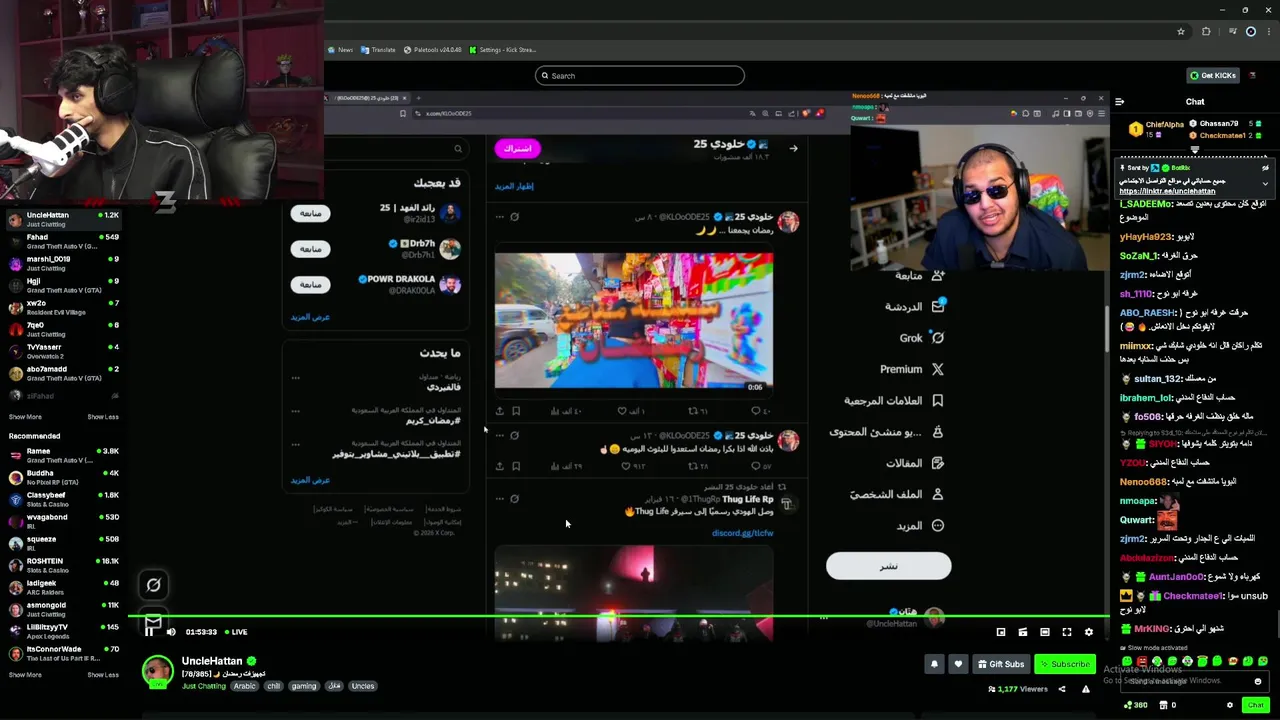The height and width of the screenshot is (720, 1280).
Task: Click the Subscribe button
Action: point(1064,664)
